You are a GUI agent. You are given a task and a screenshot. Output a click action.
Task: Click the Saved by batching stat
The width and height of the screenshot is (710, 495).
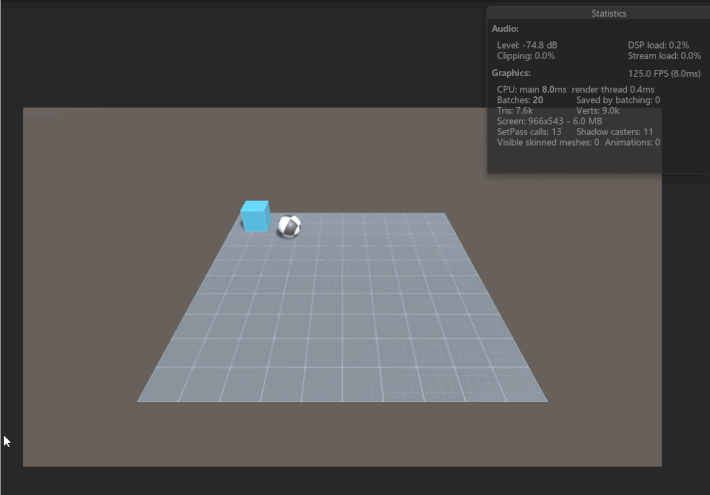(x=618, y=100)
